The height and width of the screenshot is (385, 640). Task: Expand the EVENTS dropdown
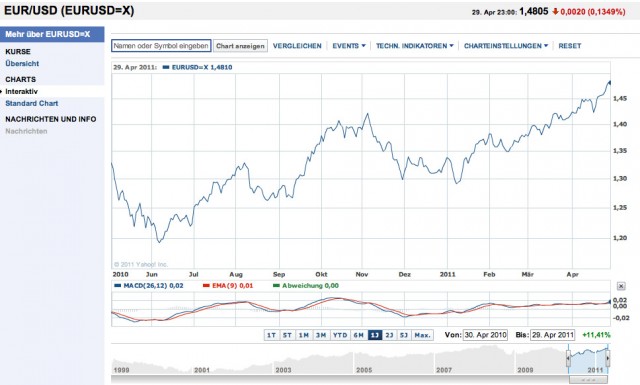pyautogui.click(x=349, y=46)
